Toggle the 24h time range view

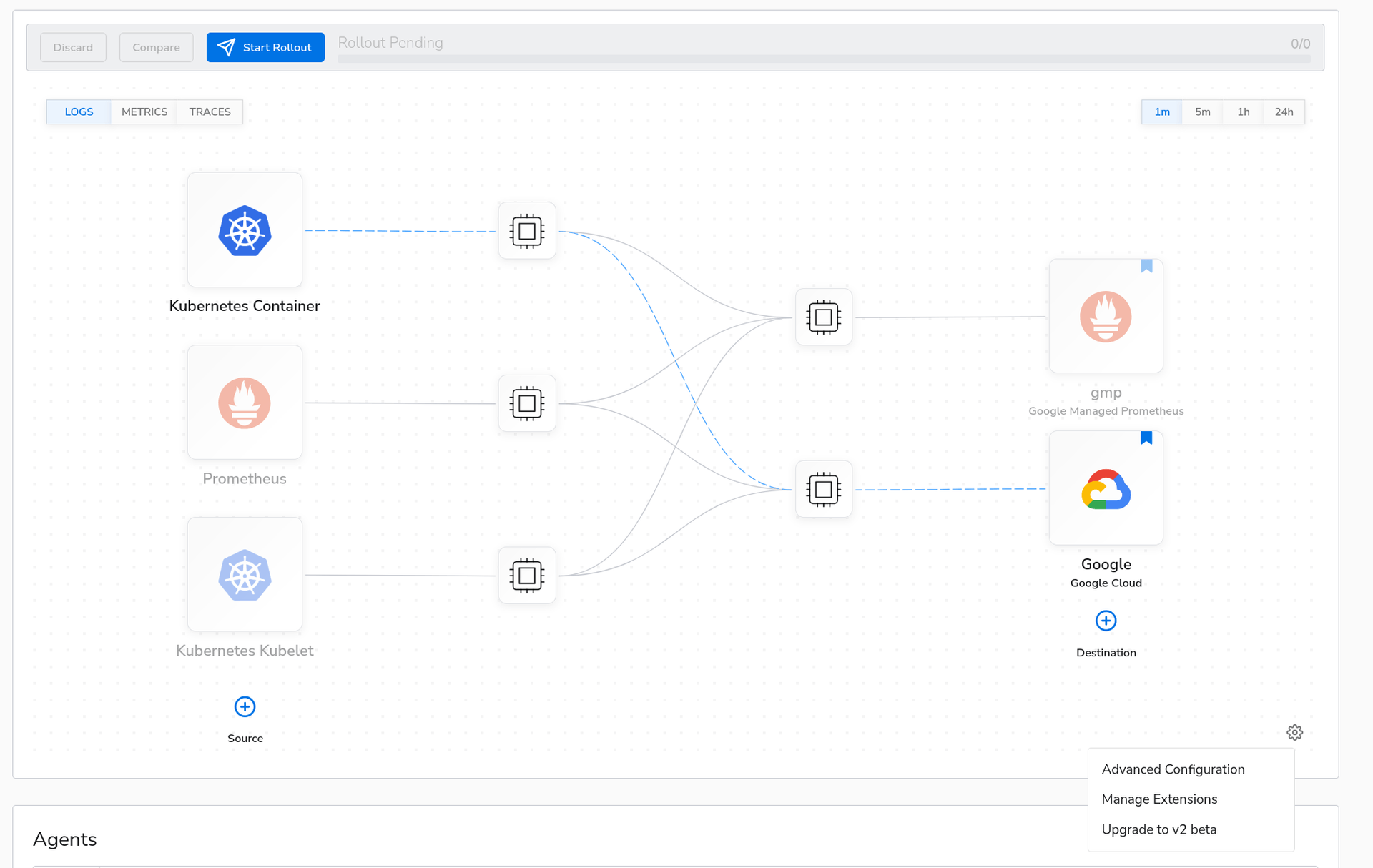1285,112
